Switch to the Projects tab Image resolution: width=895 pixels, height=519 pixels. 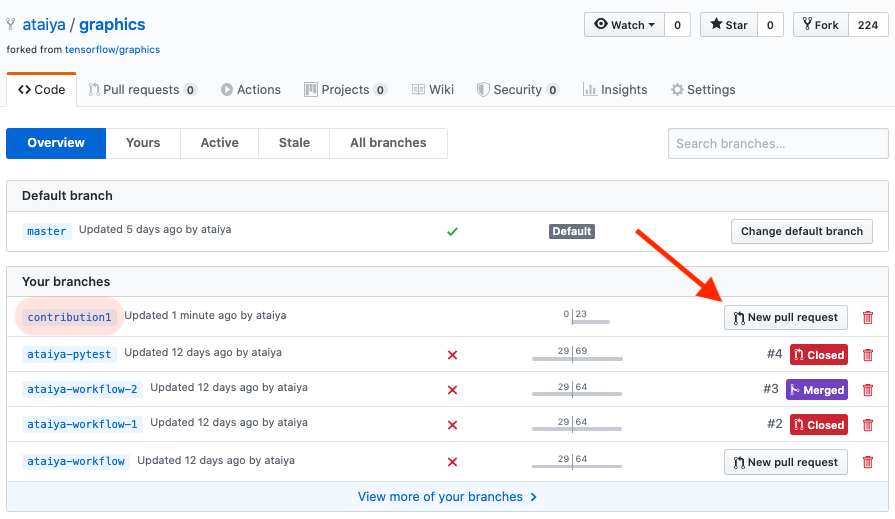click(346, 90)
